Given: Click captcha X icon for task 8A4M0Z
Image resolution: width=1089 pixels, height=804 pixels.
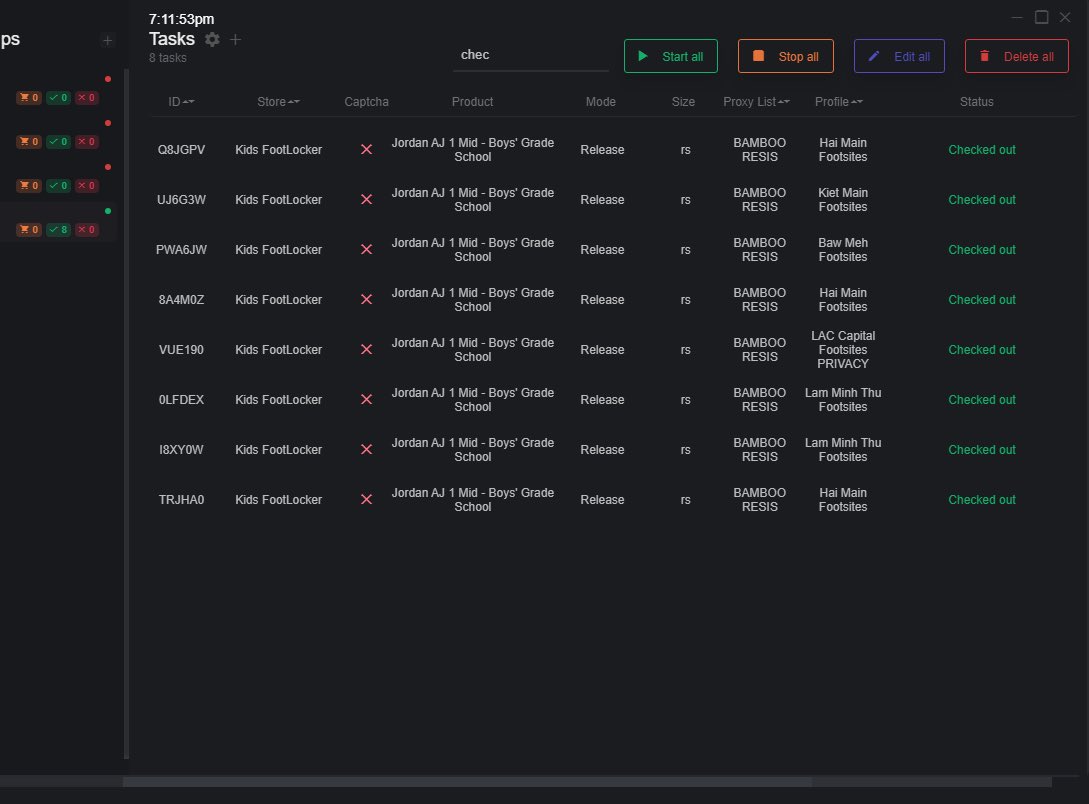Looking at the screenshot, I should [x=367, y=299].
